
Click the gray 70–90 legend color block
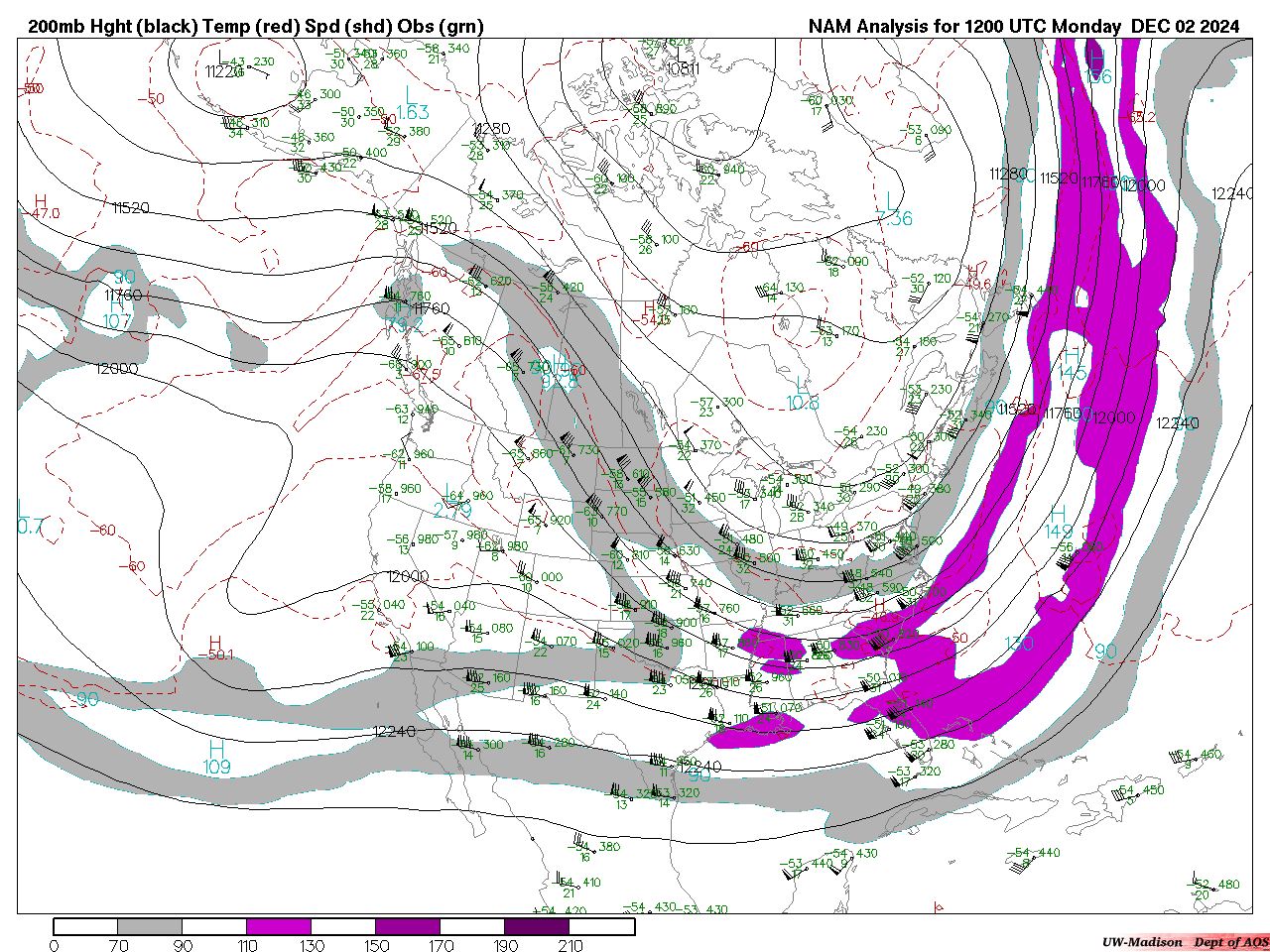pyautogui.click(x=150, y=926)
